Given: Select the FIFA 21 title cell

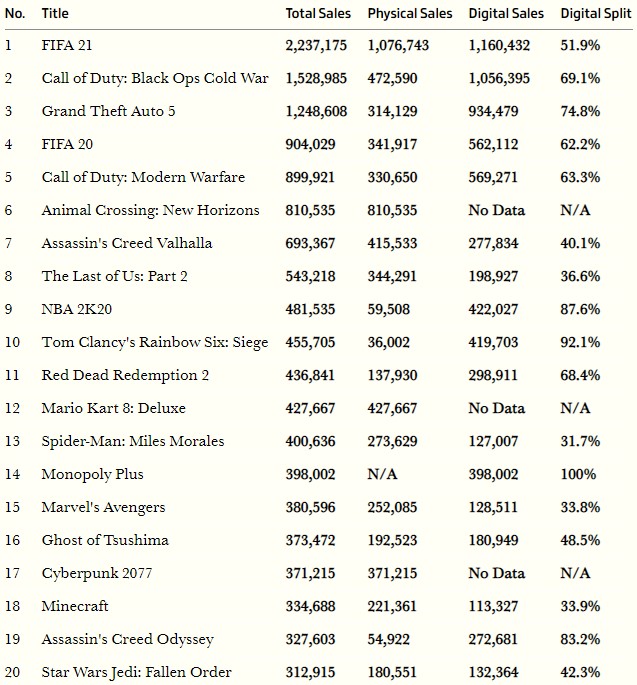Looking at the screenshot, I should tap(67, 45).
